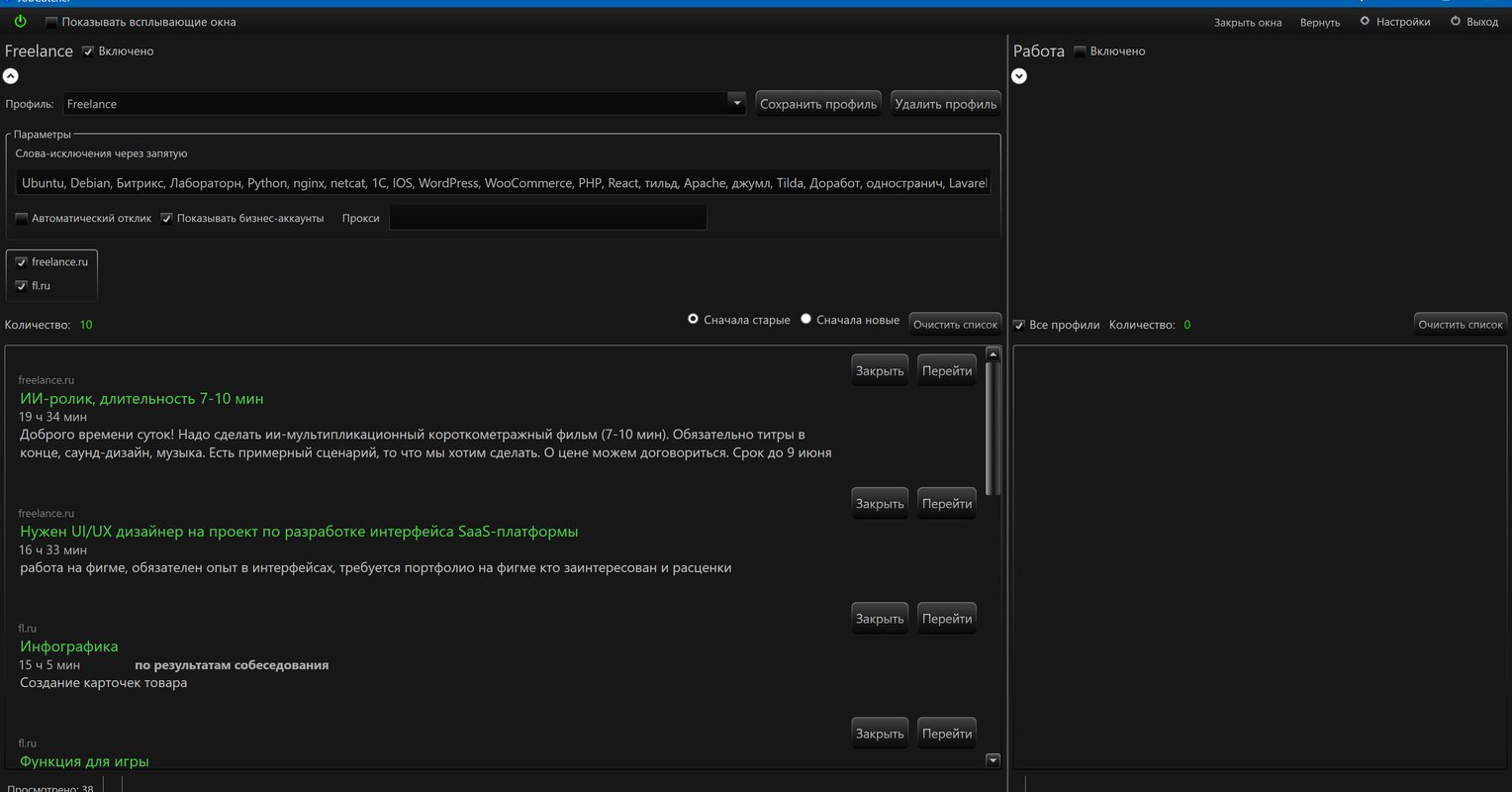Close the ИИ-ролик job card
The width and height of the screenshot is (1512, 792).
(880, 371)
